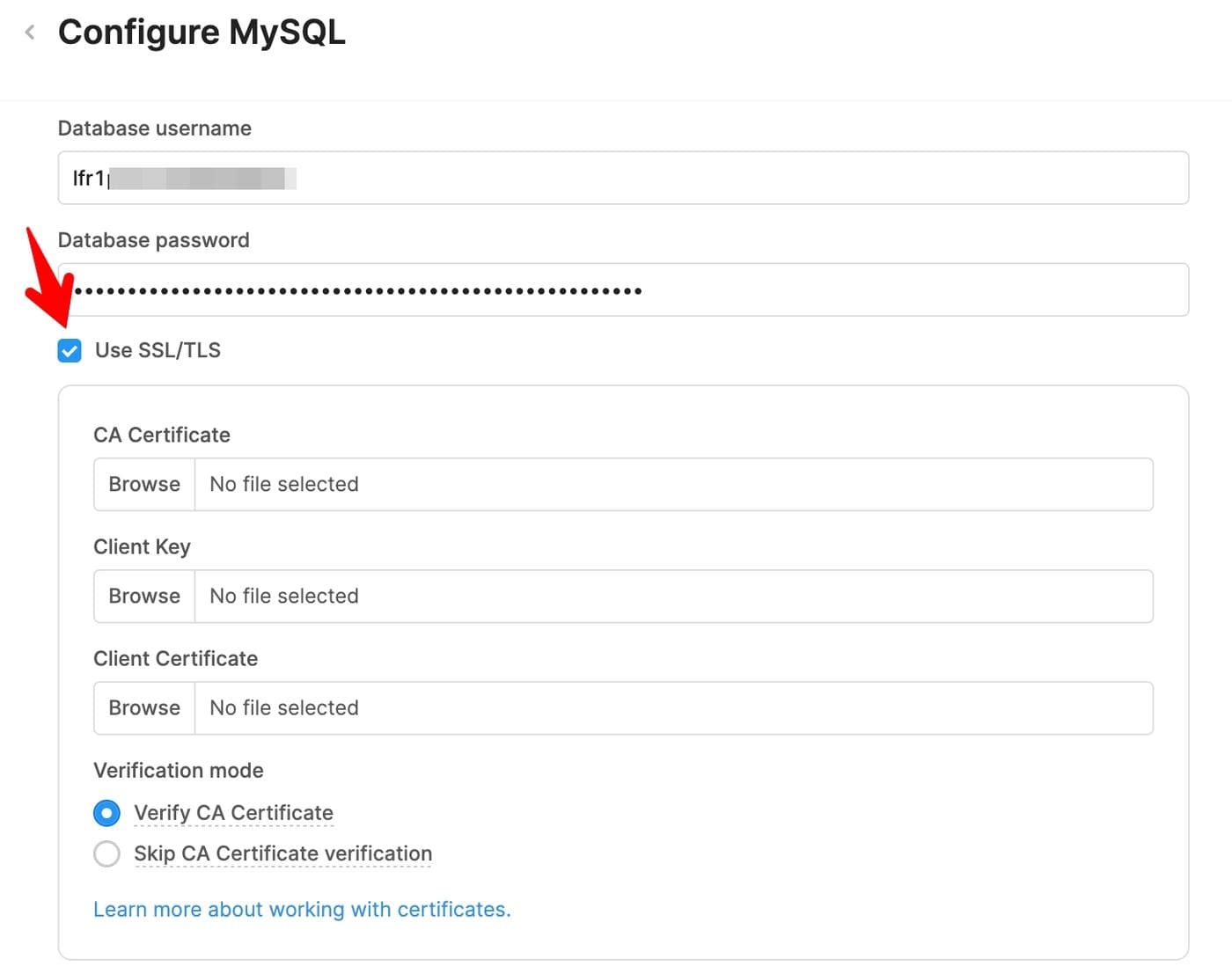Open the certificates documentation link

pyautogui.click(x=302, y=909)
